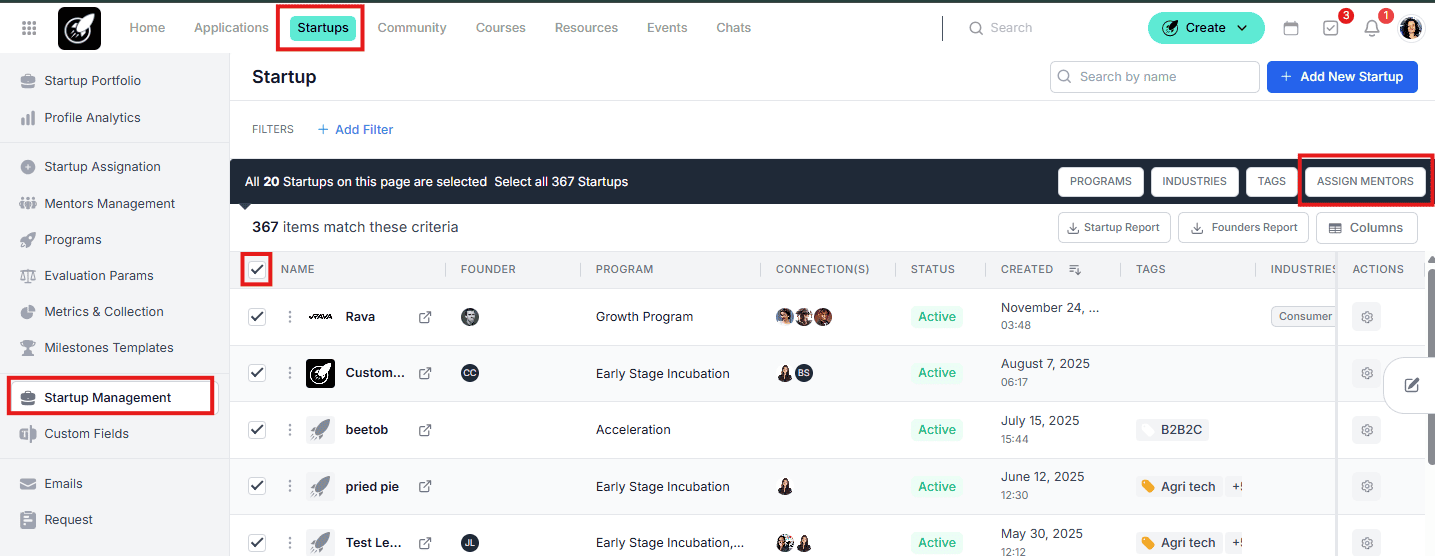
Task: Go to the Home tab
Action: pos(147,28)
